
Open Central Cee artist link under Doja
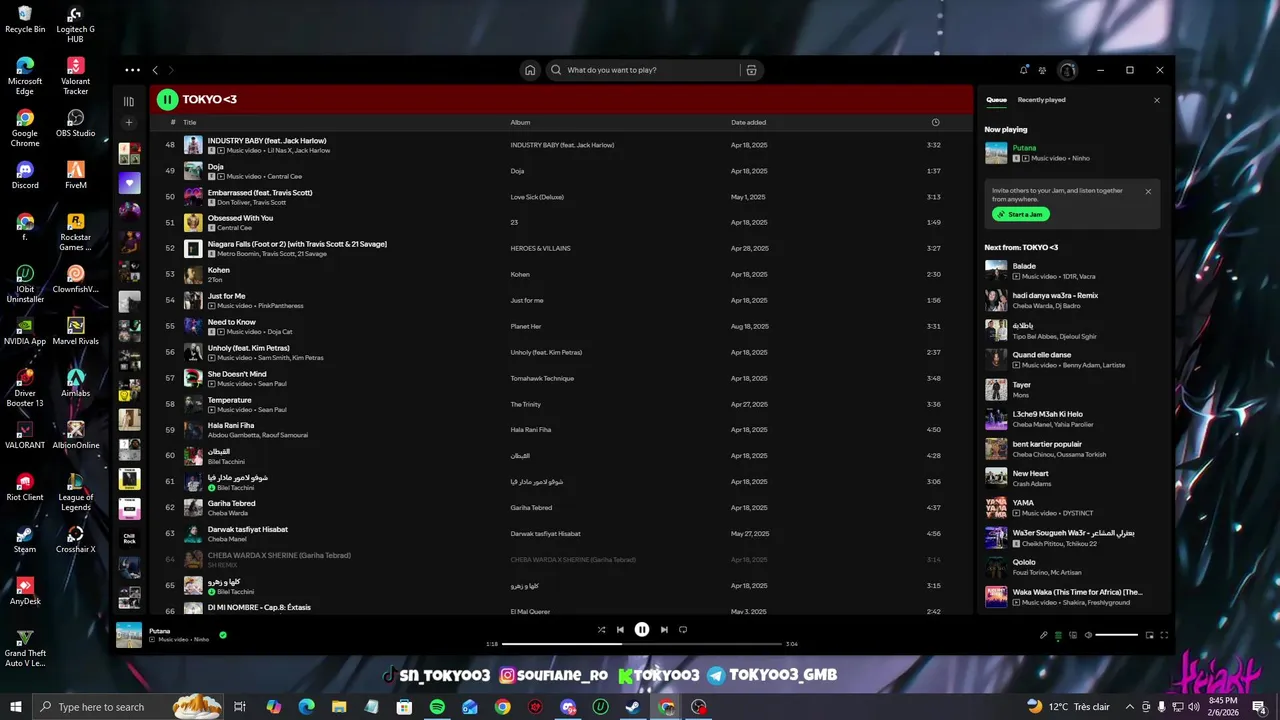click(284, 176)
